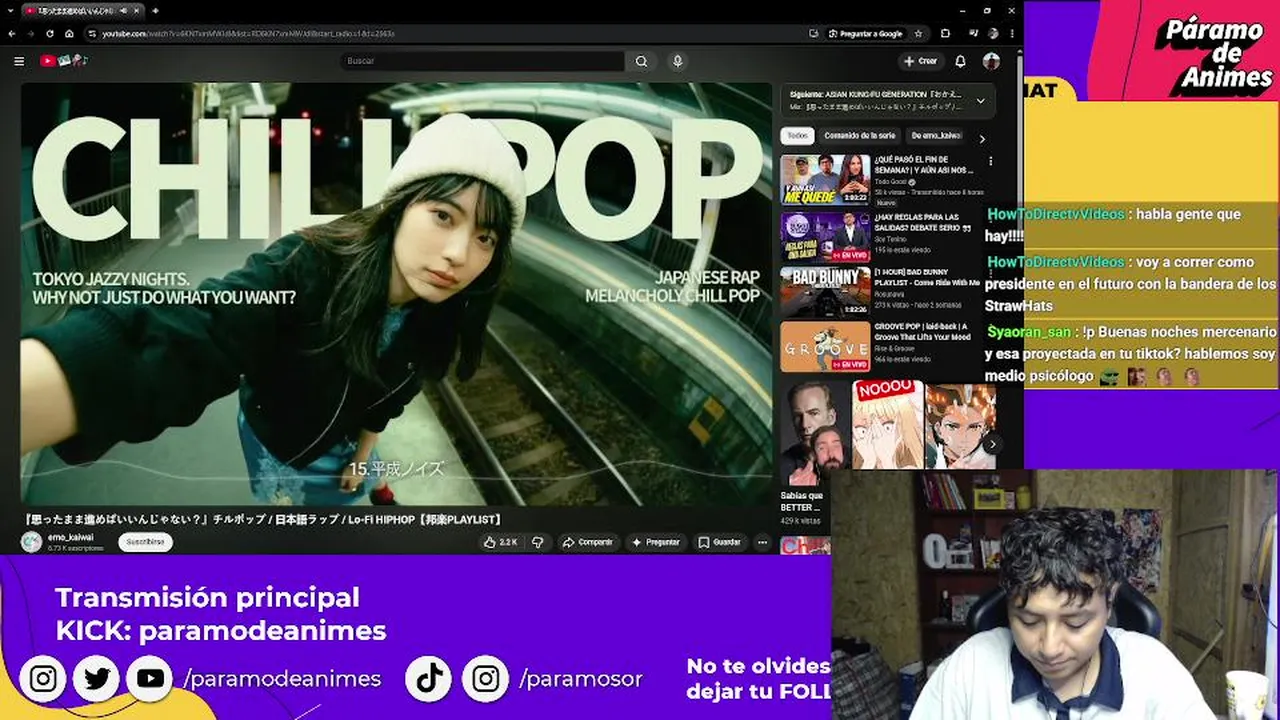The width and height of the screenshot is (1280, 720).
Task: Close the current YouTube tab
Action: (x=135, y=10)
